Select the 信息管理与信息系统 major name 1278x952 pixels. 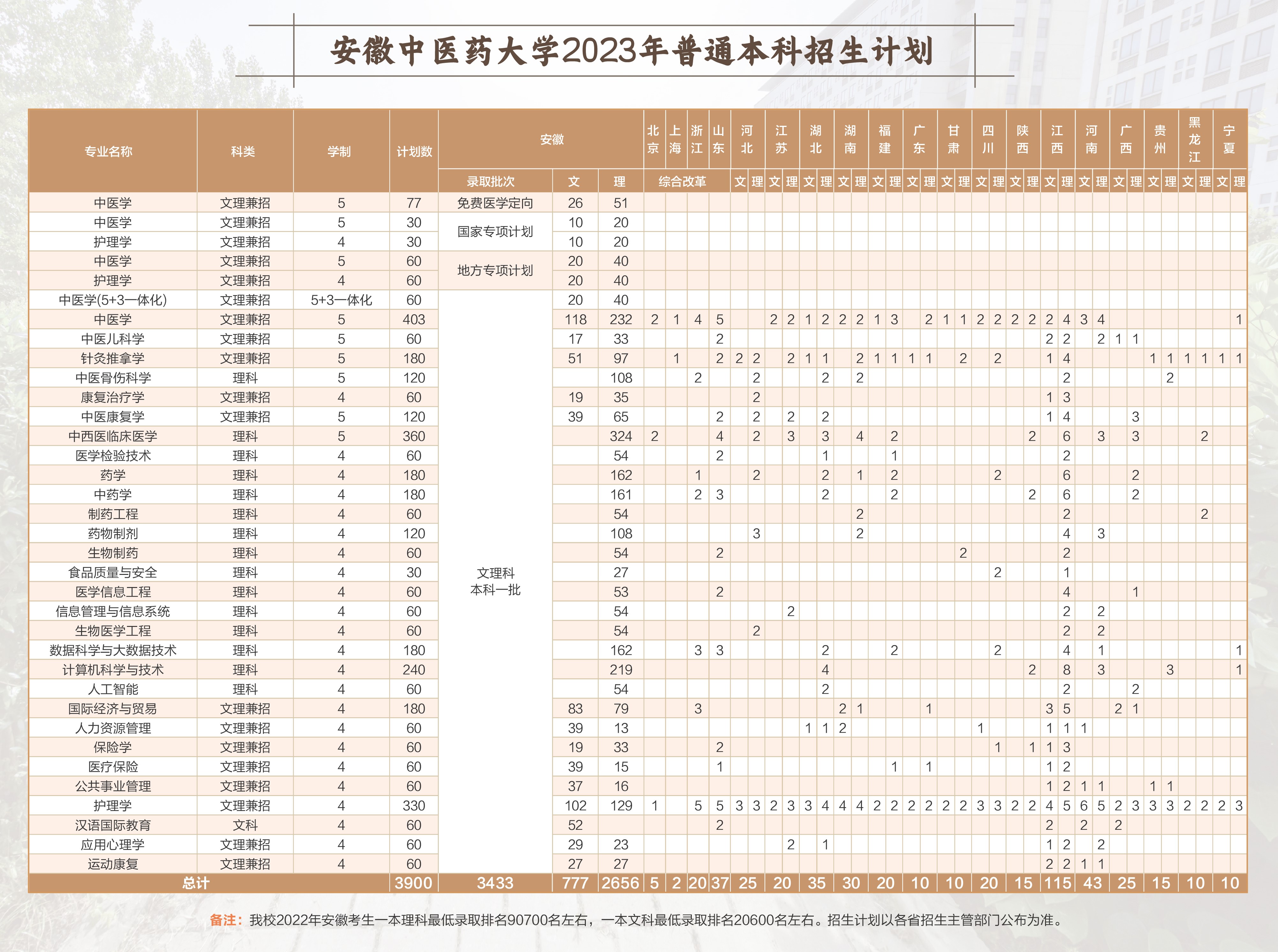113,611
